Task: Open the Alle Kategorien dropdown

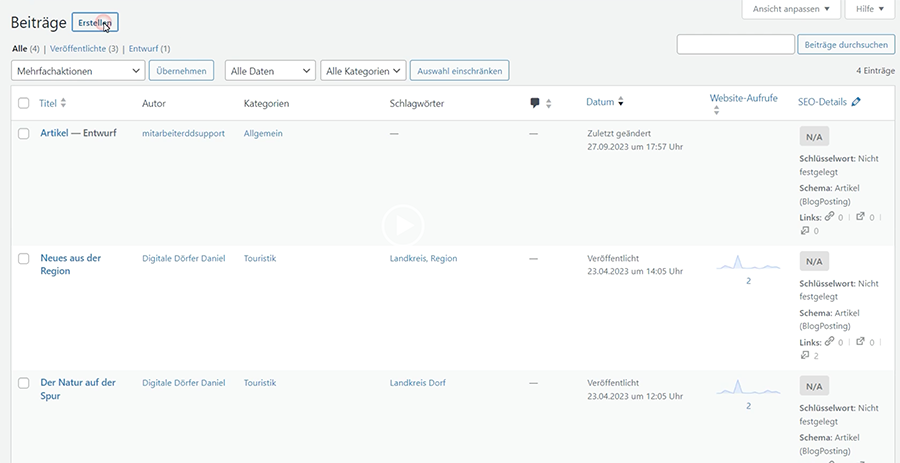Action: coord(364,70)
